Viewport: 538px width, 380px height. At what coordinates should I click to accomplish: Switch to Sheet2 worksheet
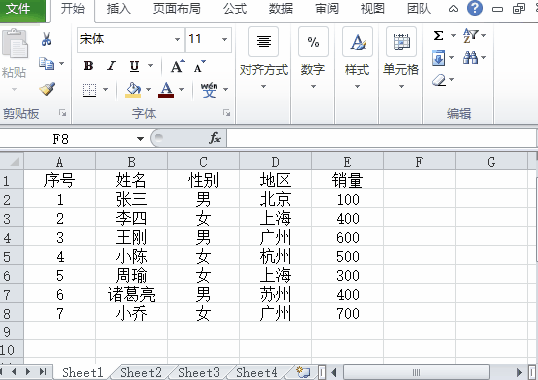141,372
